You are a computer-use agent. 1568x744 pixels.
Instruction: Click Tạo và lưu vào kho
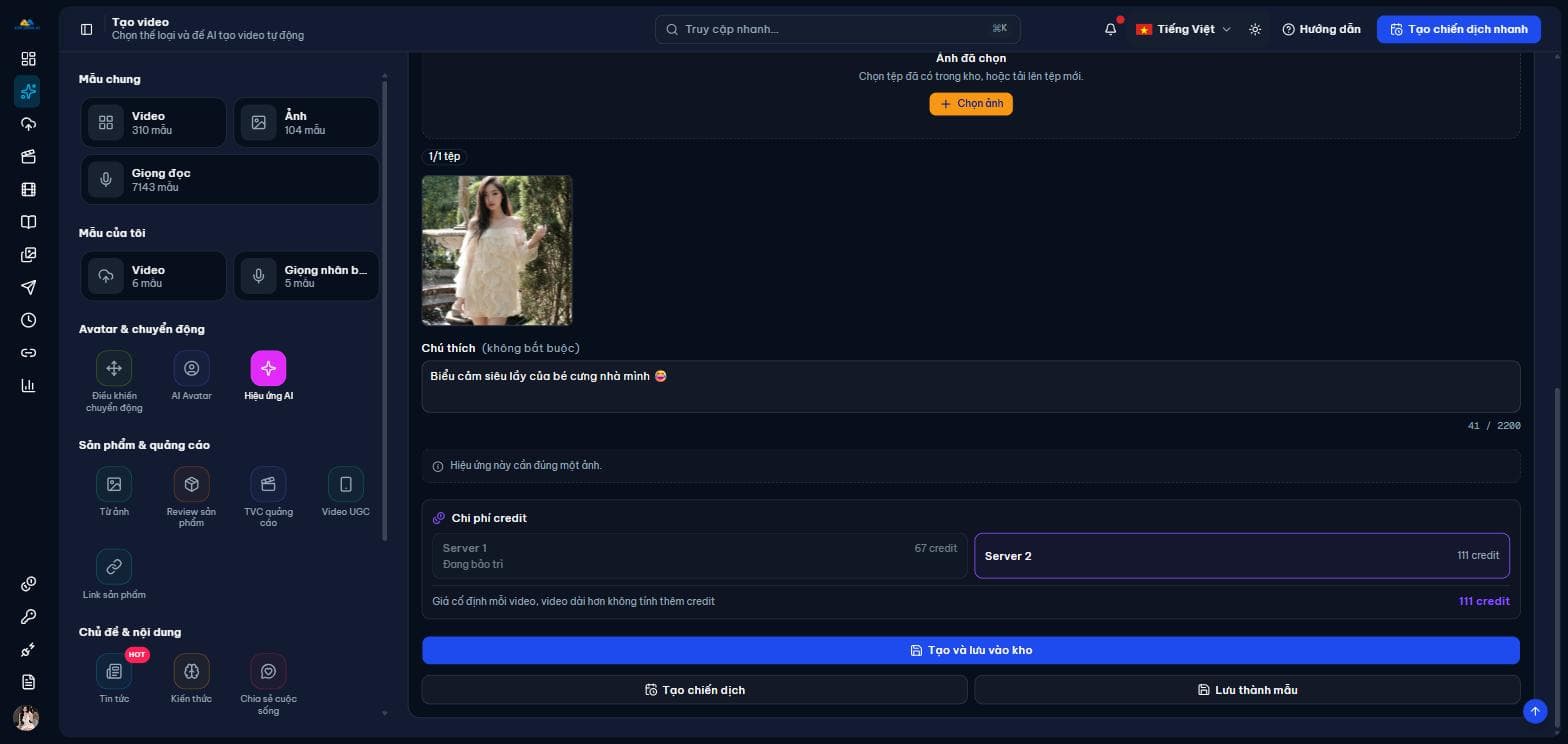[971, 650]
